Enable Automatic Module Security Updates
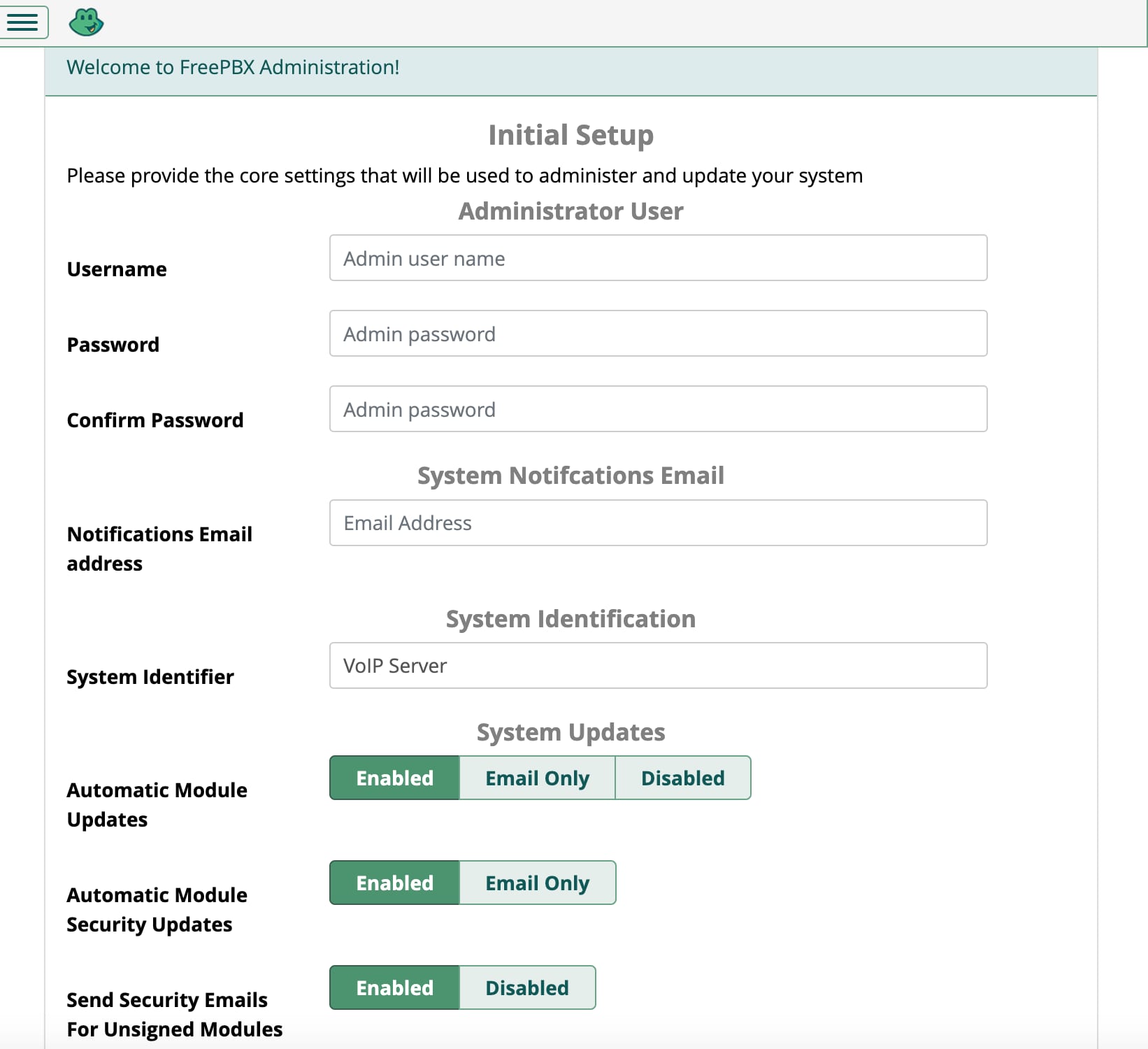The height and width of the screenshot is (1049, 1148). point(394,883)
